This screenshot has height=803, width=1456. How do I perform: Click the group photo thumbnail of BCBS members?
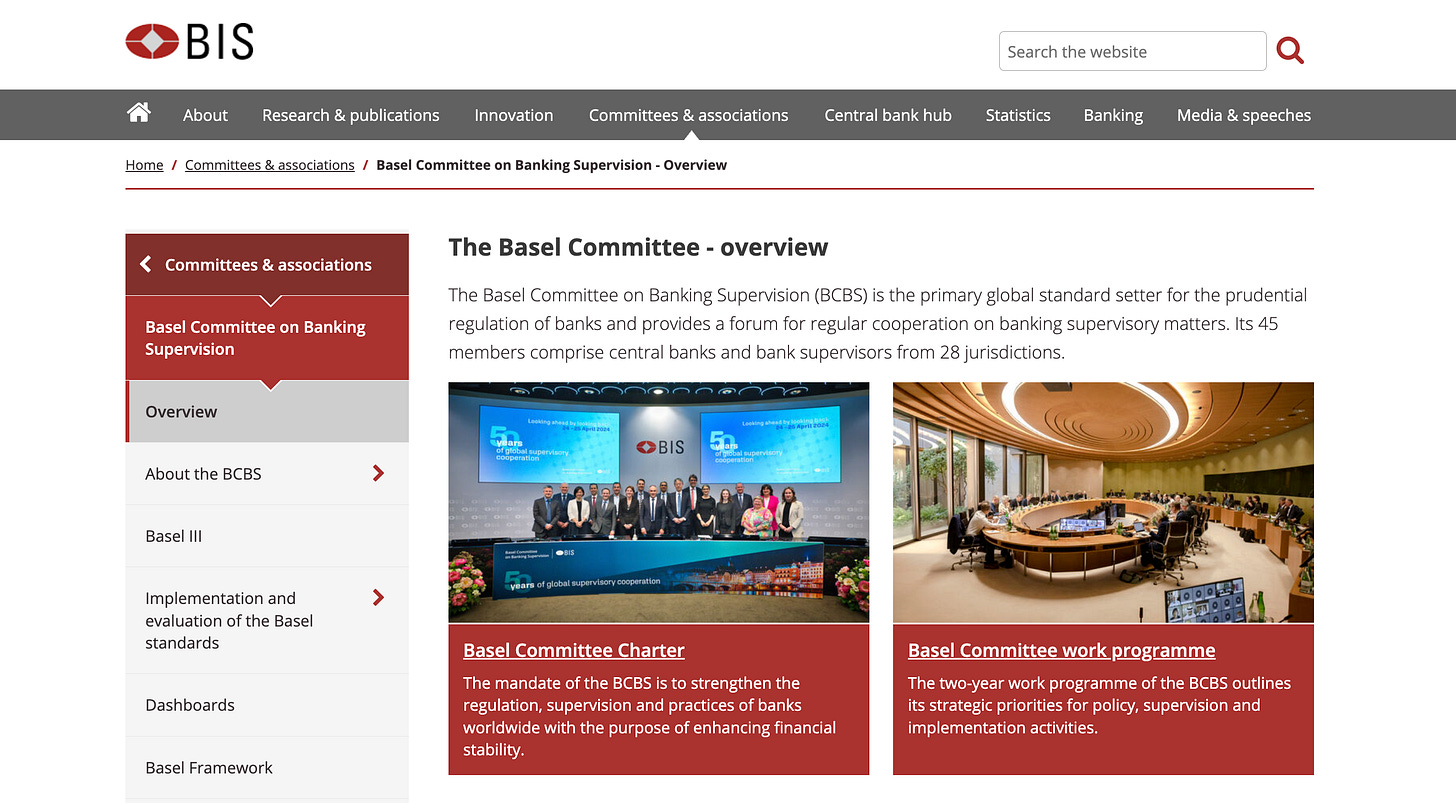(x=659, y=502)
